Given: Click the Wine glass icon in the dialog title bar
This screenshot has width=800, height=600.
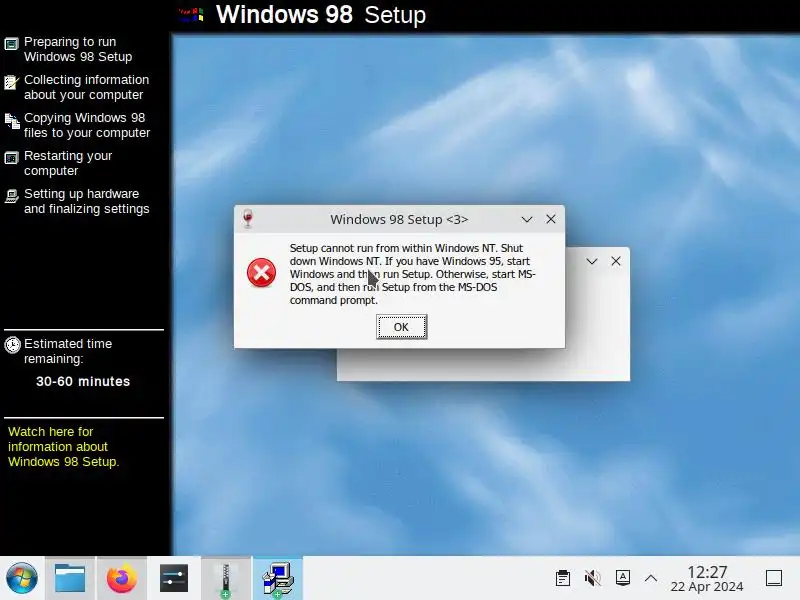Looking at the screenshot, I should coord(248,218).
